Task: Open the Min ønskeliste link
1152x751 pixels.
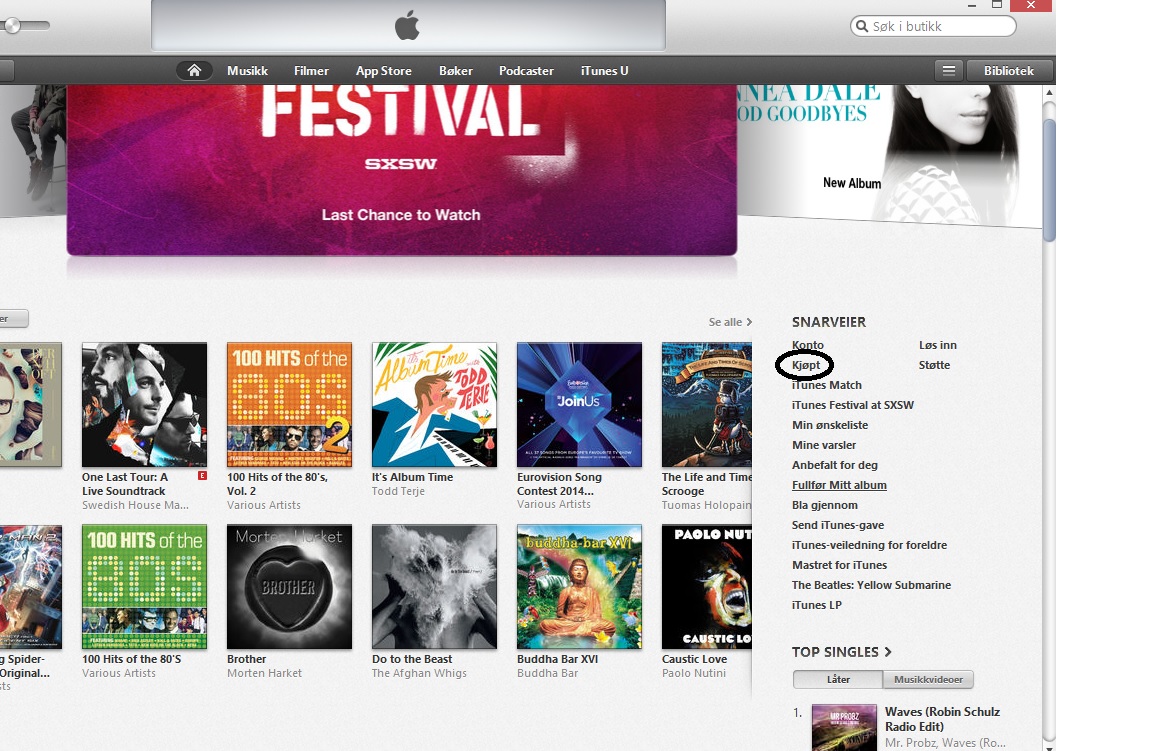Action: tap(829, 425)
